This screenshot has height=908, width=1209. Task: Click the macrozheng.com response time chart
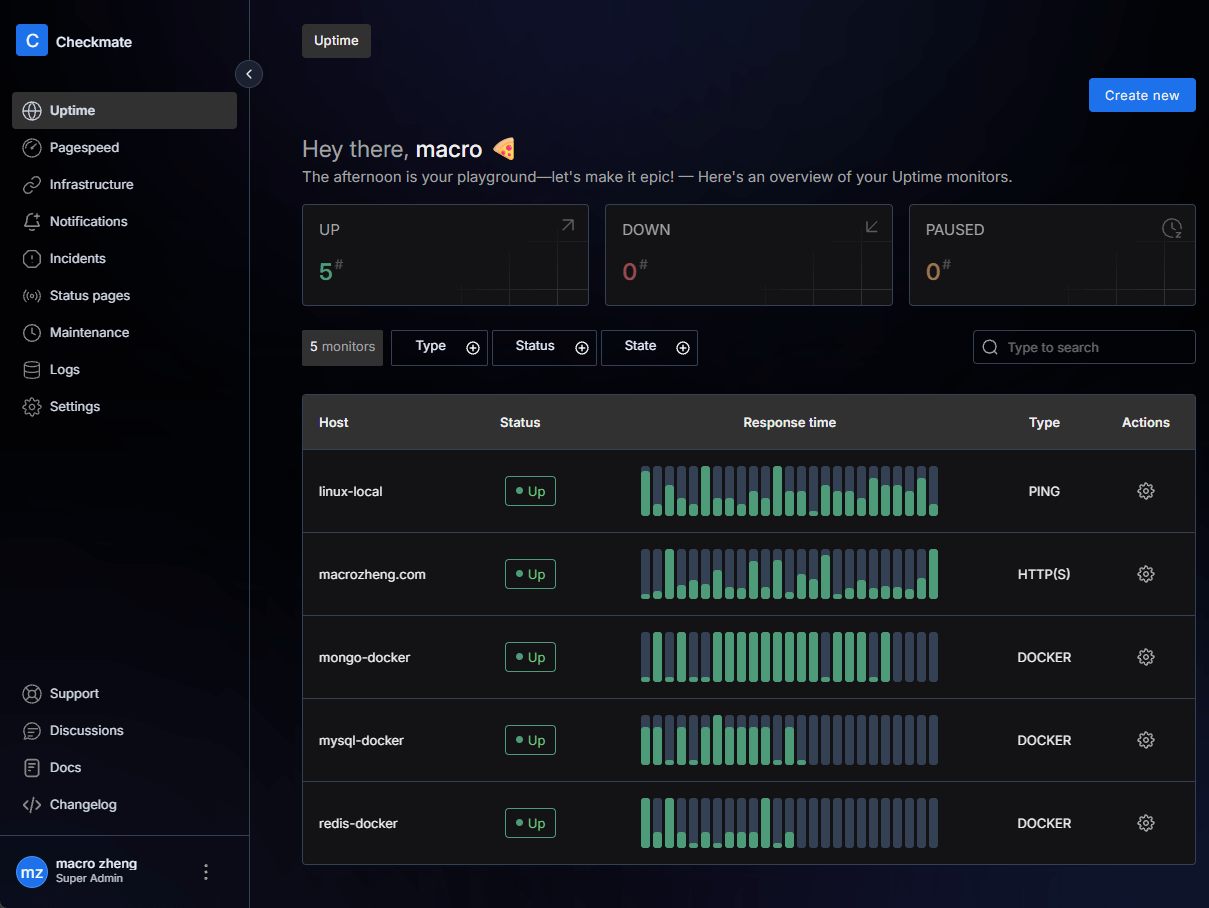click(789, 574)
